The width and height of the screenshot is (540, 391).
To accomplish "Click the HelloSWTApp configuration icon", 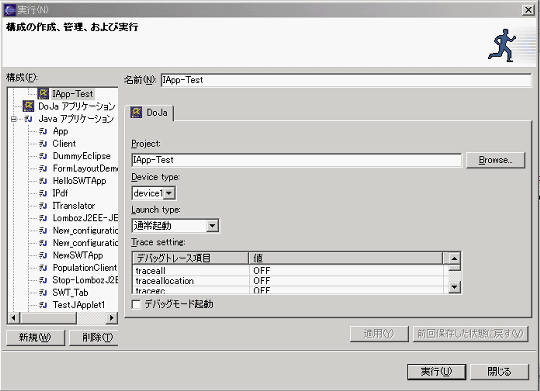I will pos(43,181).
